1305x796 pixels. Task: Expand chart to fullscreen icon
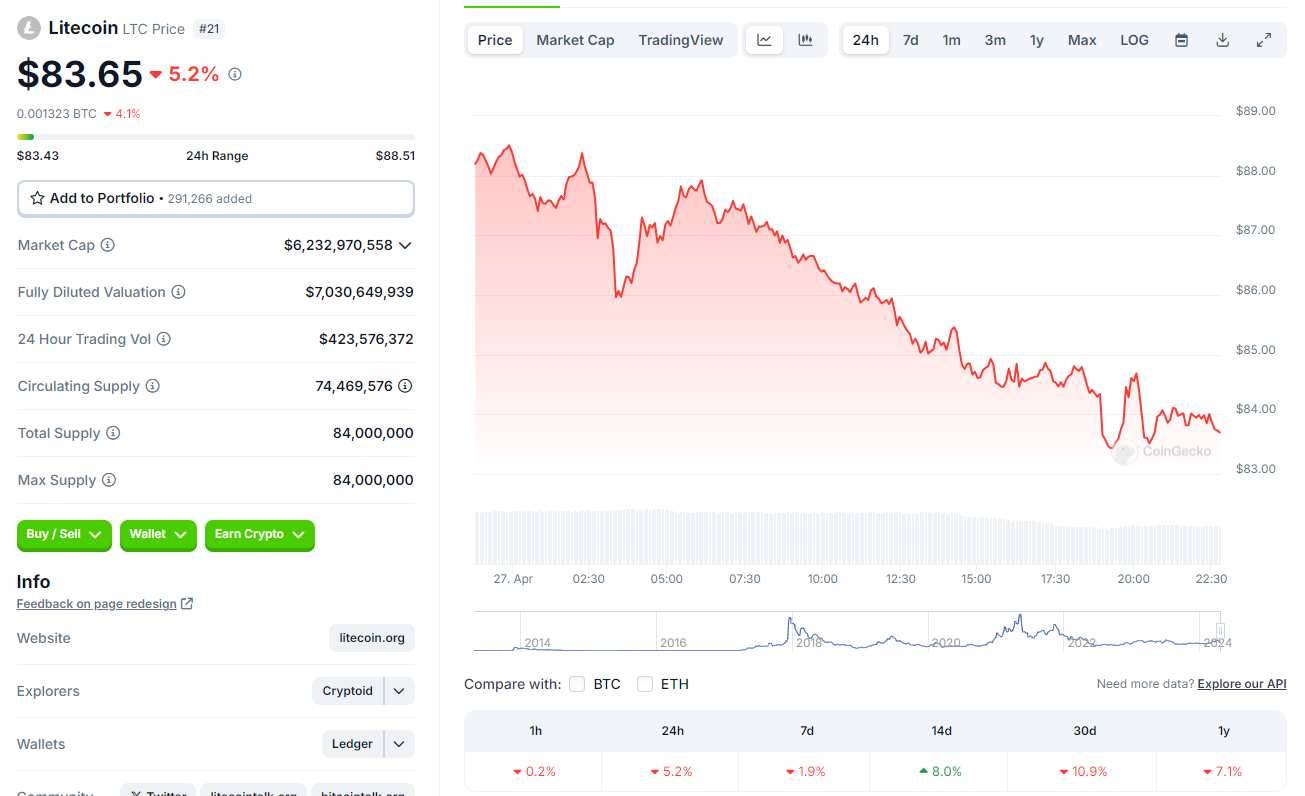coord(1264,40)
